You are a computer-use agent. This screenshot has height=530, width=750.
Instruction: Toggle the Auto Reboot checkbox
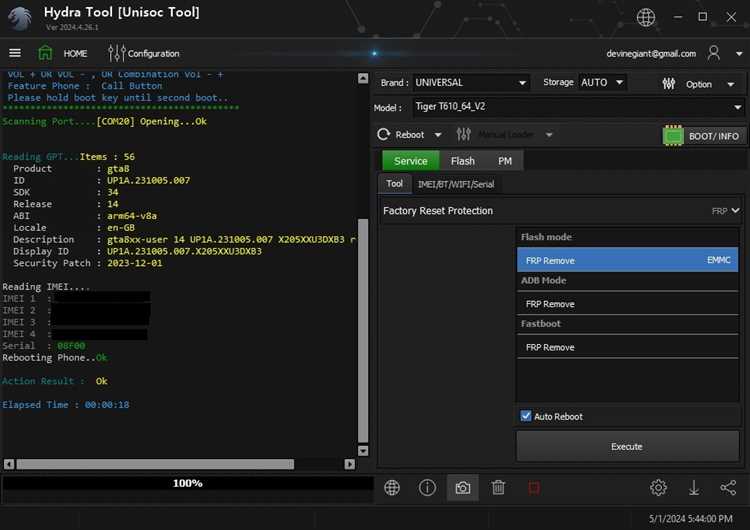526,416
